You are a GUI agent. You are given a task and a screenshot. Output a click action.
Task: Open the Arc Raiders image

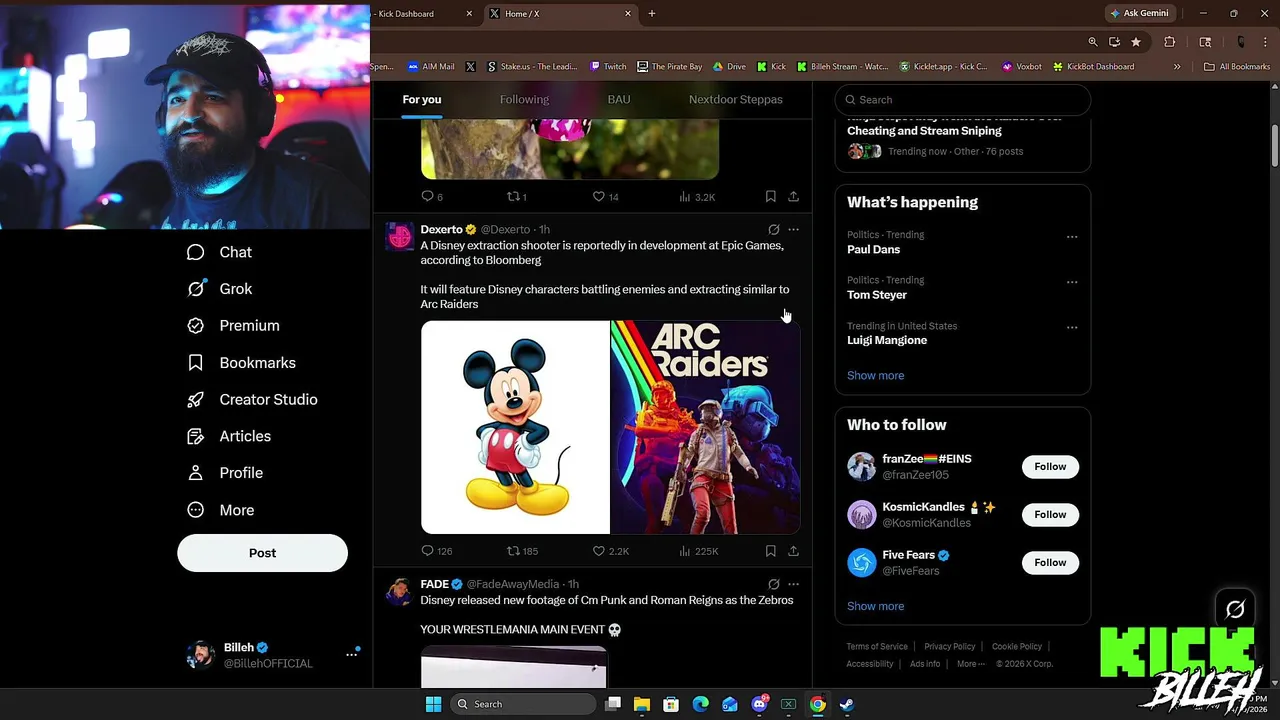(705, 427)
